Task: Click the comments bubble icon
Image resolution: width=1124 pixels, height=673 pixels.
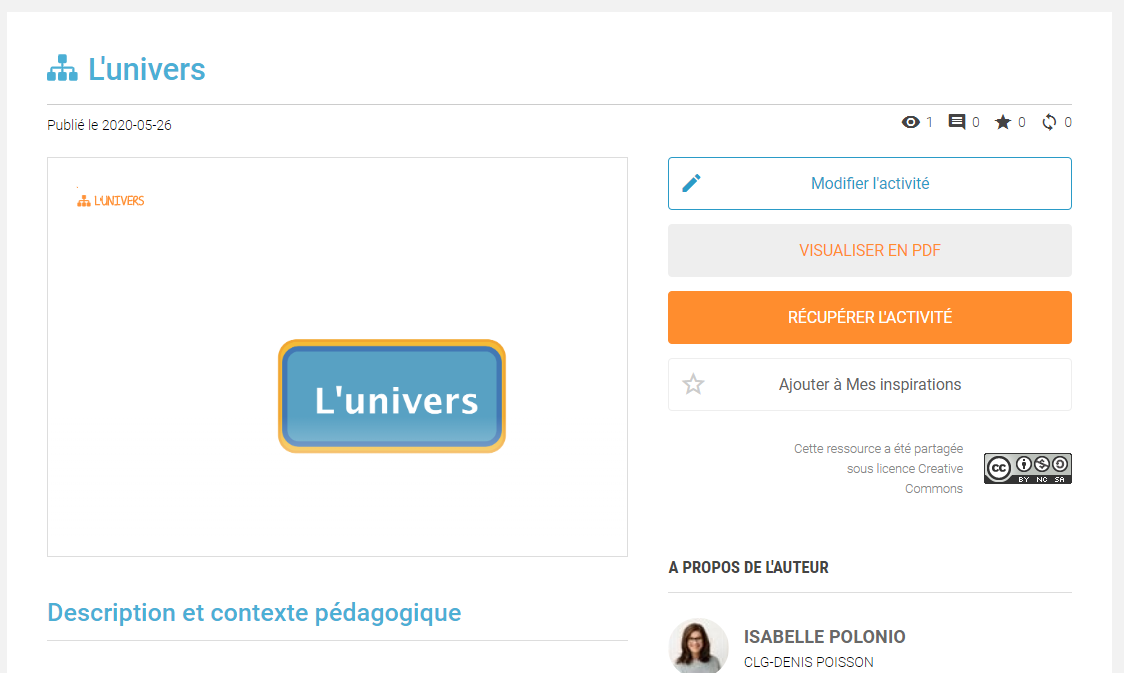Action: coord(956,122)
